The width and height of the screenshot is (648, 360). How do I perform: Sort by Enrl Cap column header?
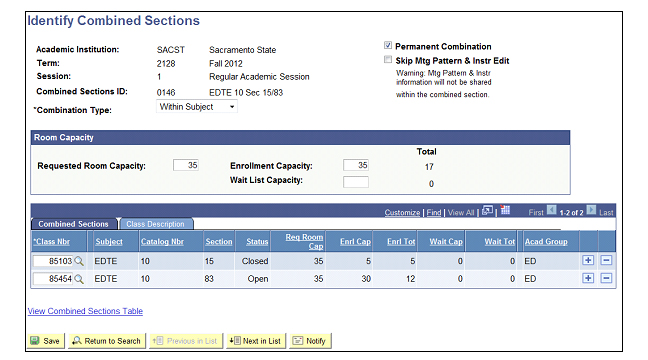pyautogui.click(x=355, y=242)
